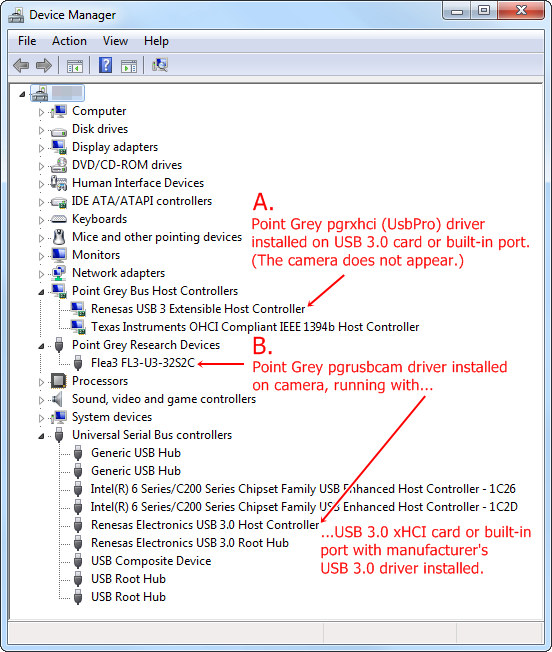Select Renesas Electronics USB 3.0 Root Hub
The width and height of the screenshot is (552, 652).
point(190,543)
